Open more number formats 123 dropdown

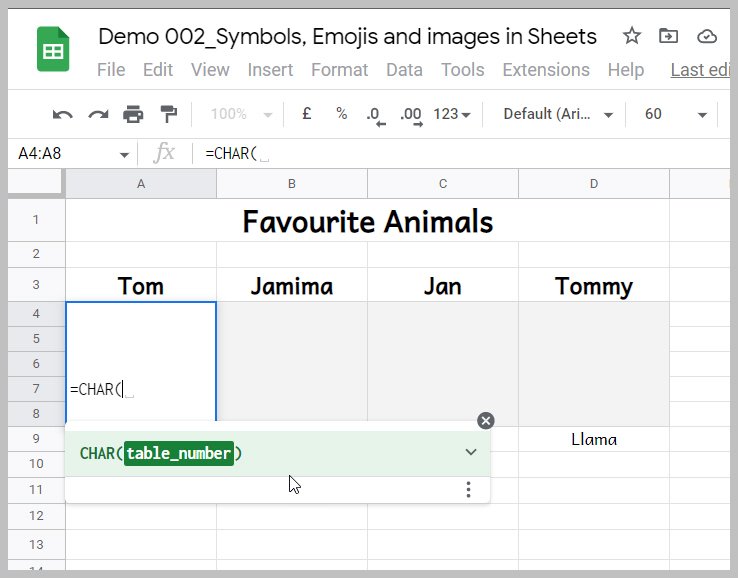(x=452, y=114)
